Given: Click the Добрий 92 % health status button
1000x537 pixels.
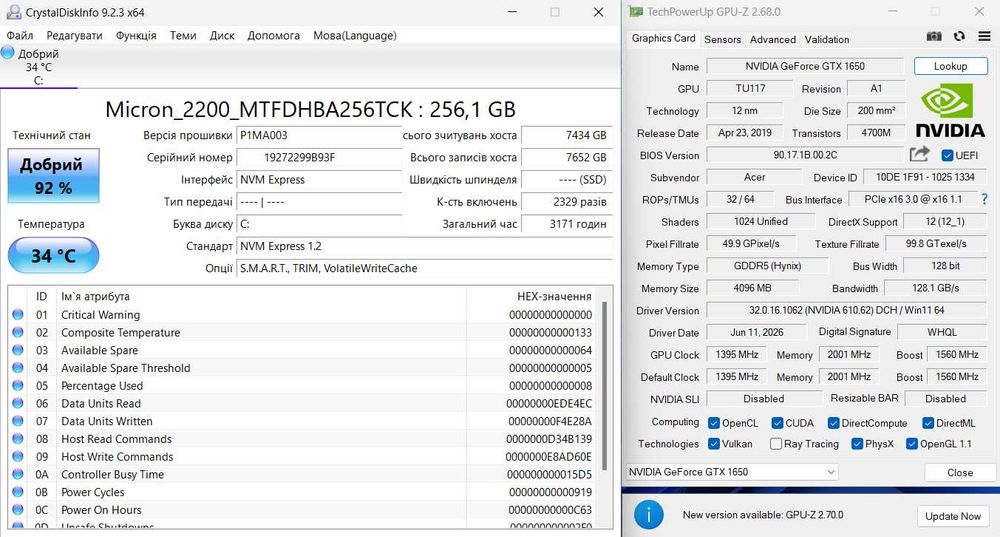Looking at the screenshot, I should click(x=54, y=176).
